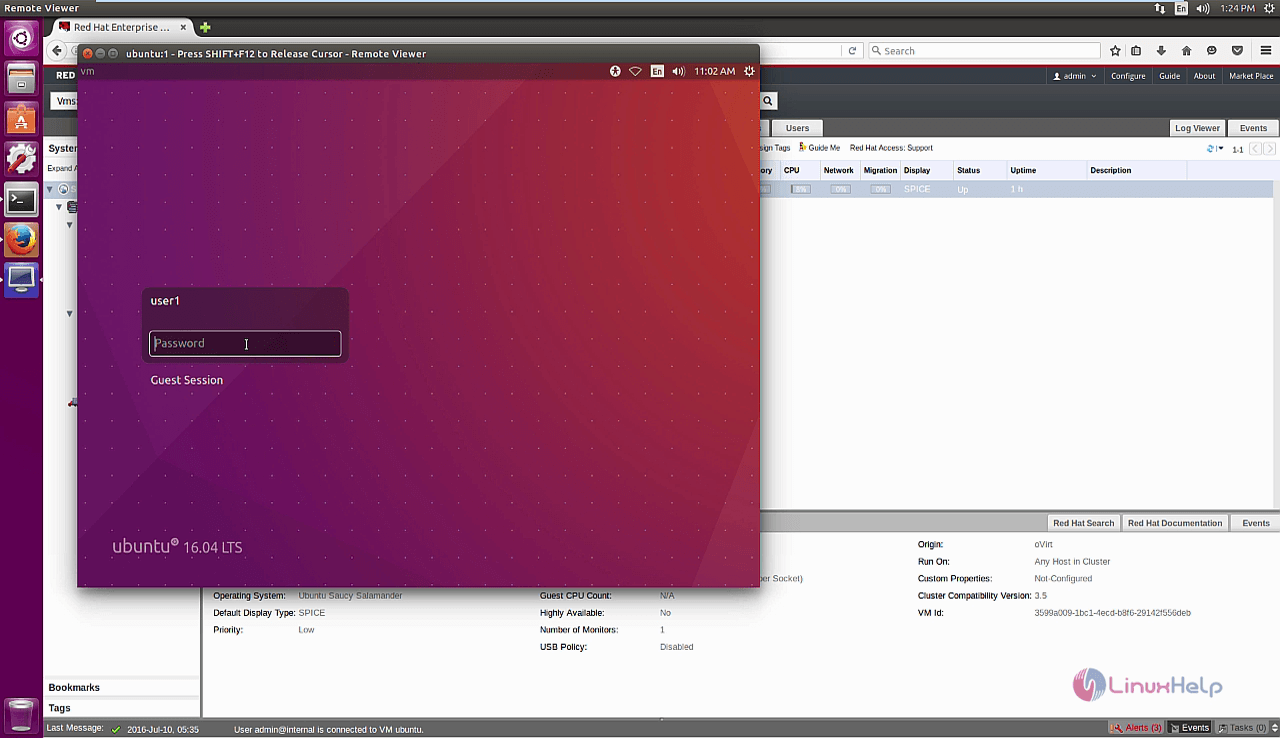Viewport: 1280px width, 738px height.
Task: Open Red Hat Documentation sub-tab
Action: click(1175, 523)
